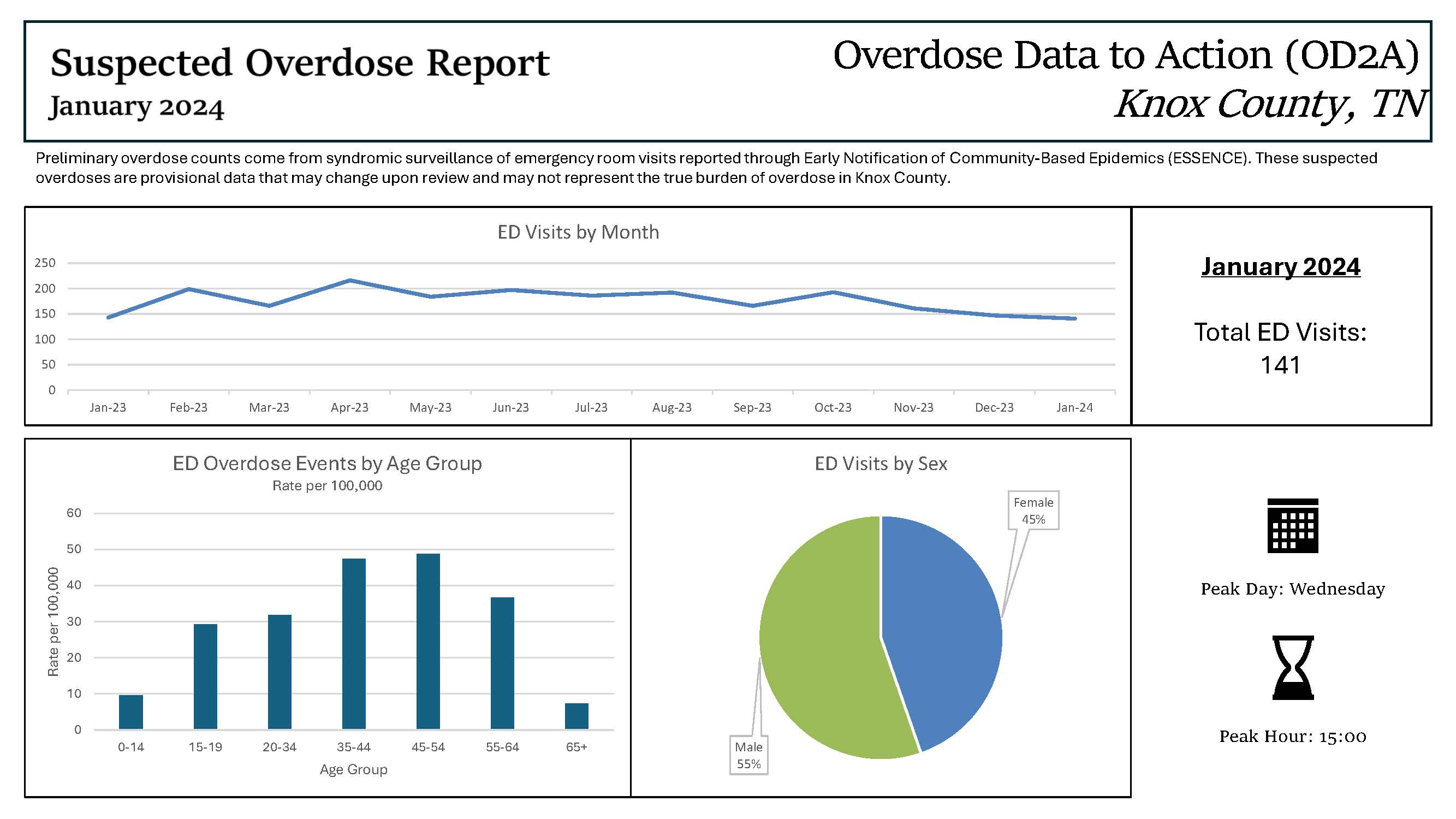Click the 'ED Visits by Sex' chart title
1456x819 pixels.
click(881, 464)
